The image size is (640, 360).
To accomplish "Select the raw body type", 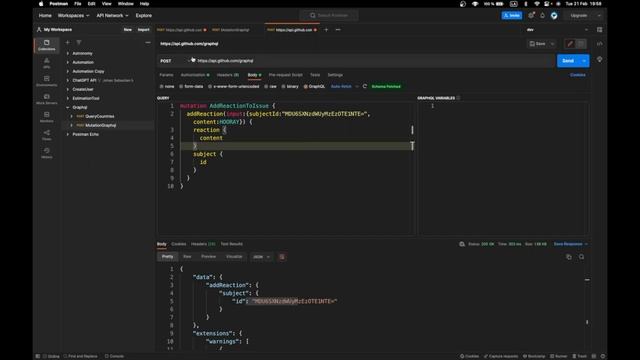I will click(270, 87).
